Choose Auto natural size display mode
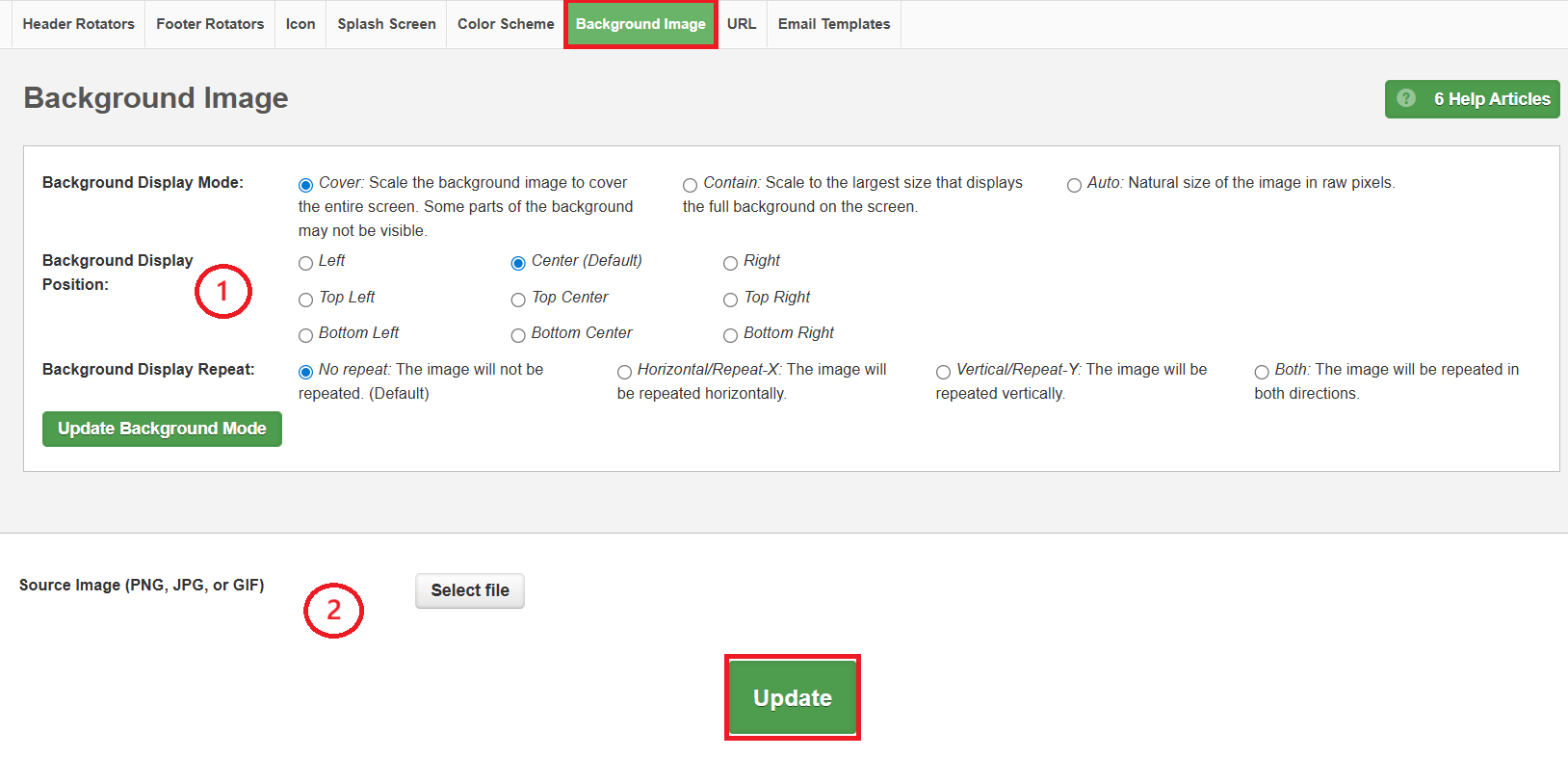 tap(1074, 185)
